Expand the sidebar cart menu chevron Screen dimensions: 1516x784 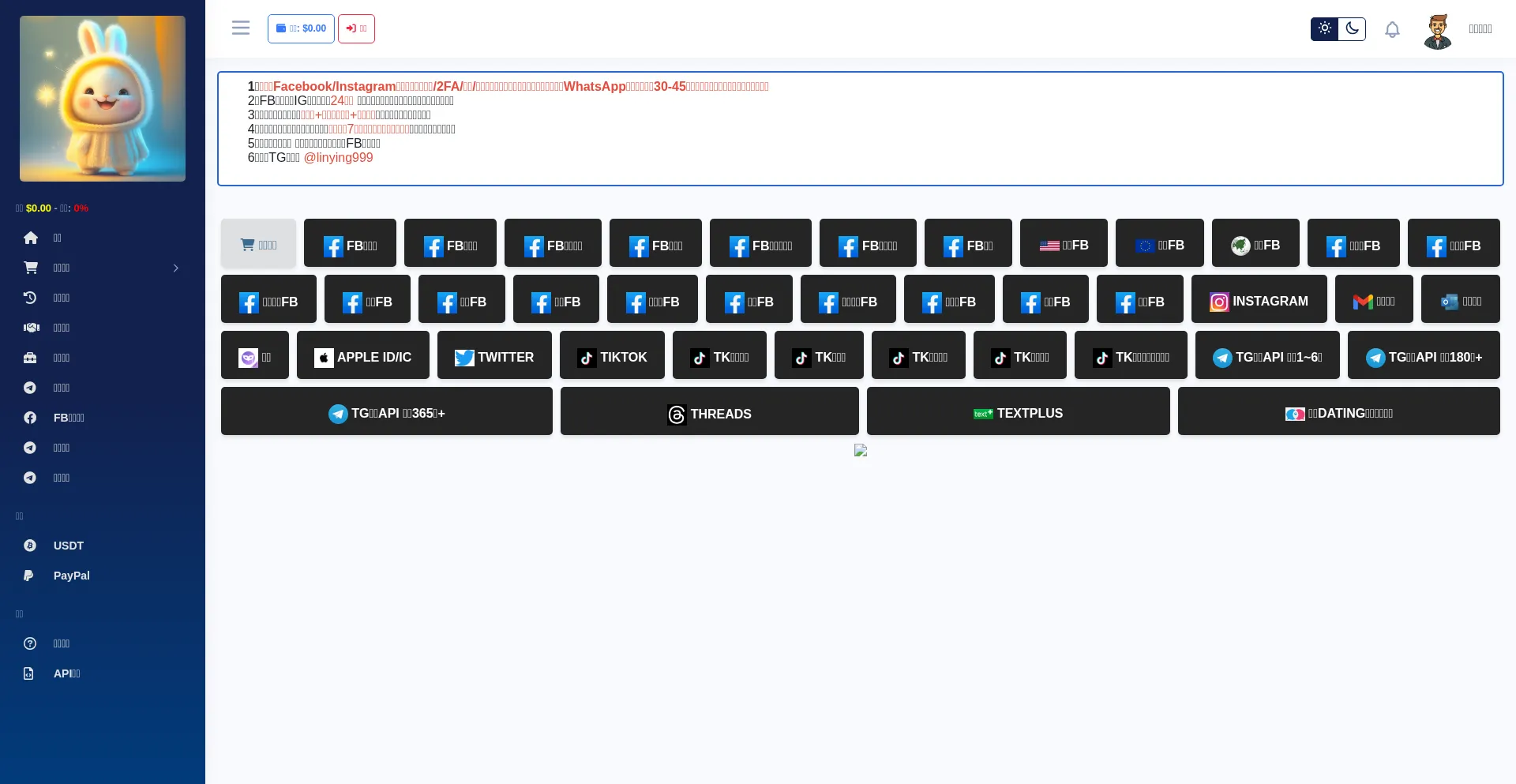point(175,268)
